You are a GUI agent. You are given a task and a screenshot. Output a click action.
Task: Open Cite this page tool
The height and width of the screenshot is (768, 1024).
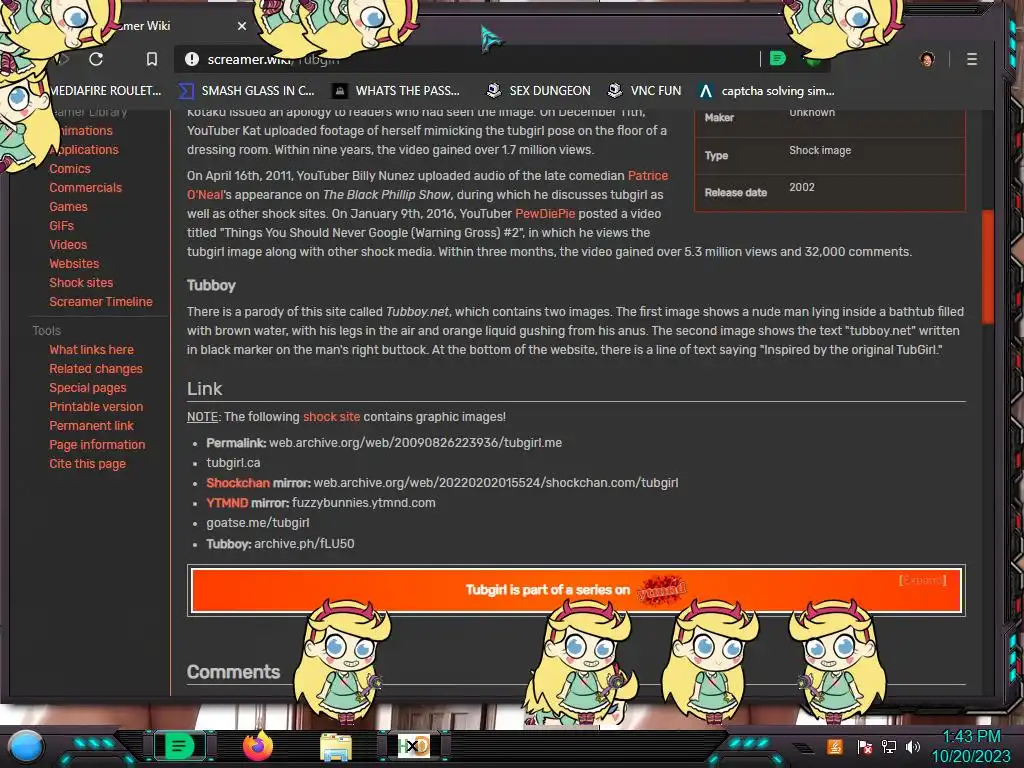click(88, 463)
